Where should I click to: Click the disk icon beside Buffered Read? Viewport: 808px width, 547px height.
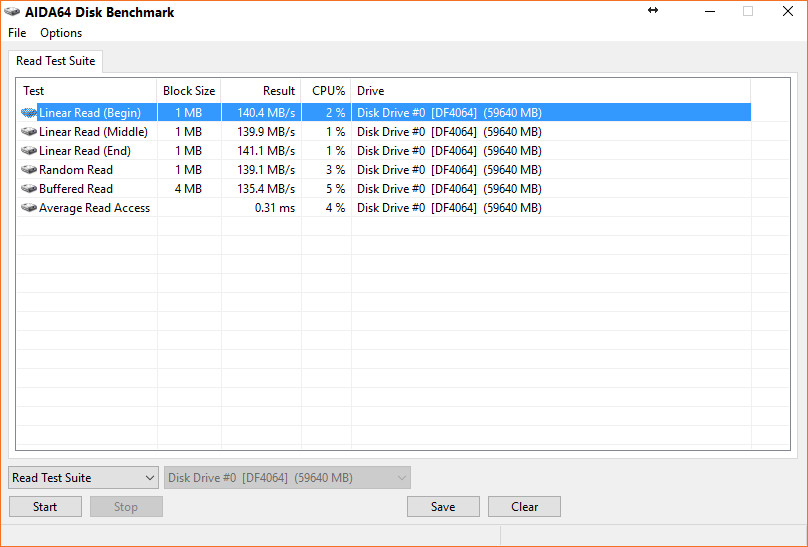(29, 189)
